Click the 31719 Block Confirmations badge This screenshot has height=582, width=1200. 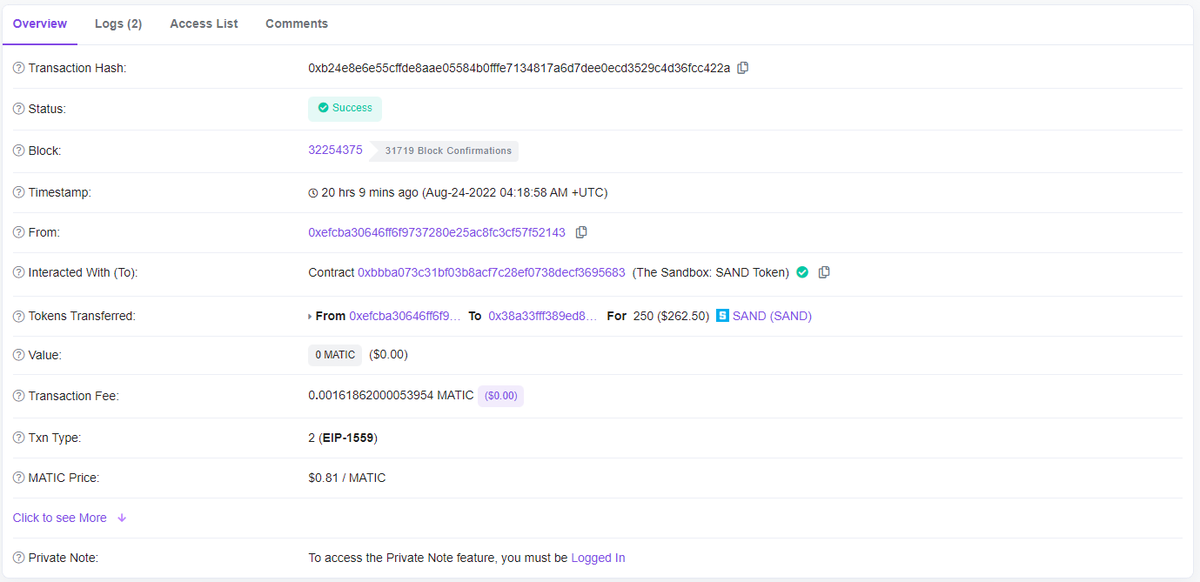click(x=447, y=151)
